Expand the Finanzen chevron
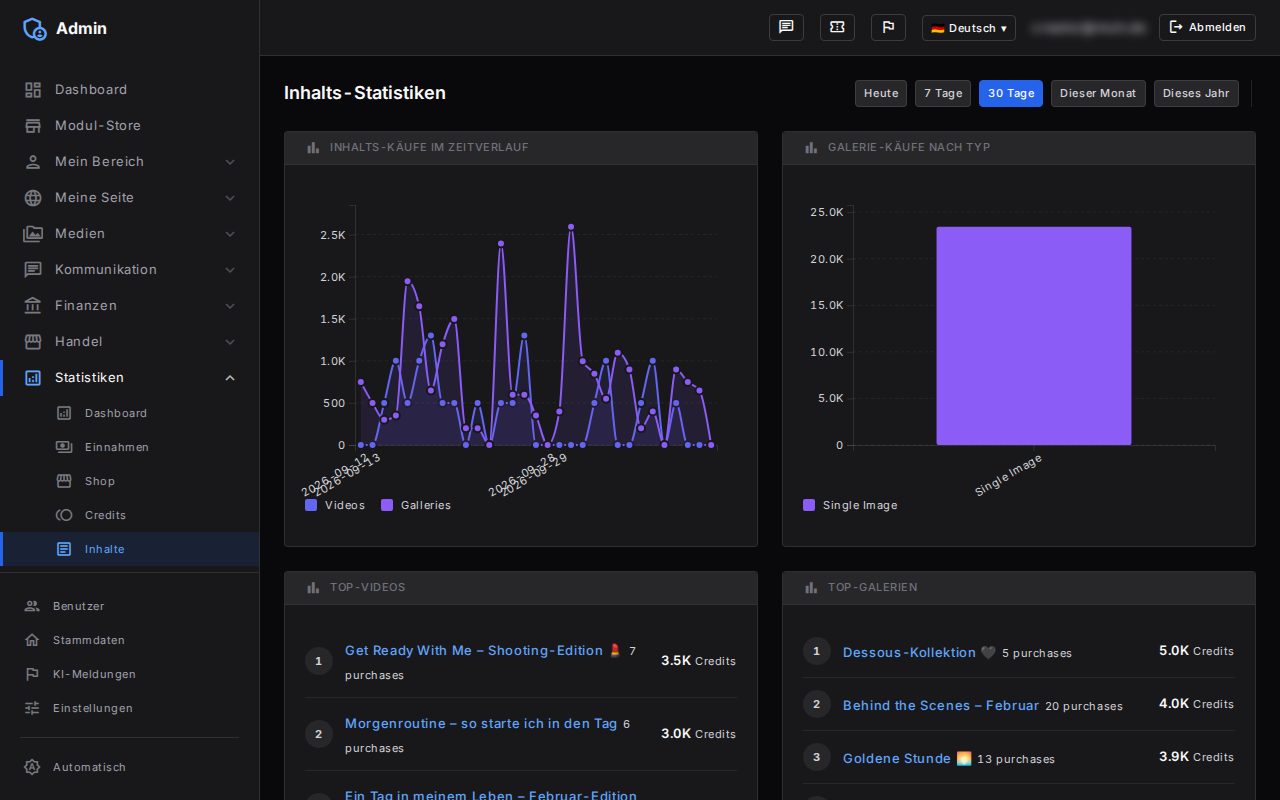The image size is (1280, 800). click(230, 306)
